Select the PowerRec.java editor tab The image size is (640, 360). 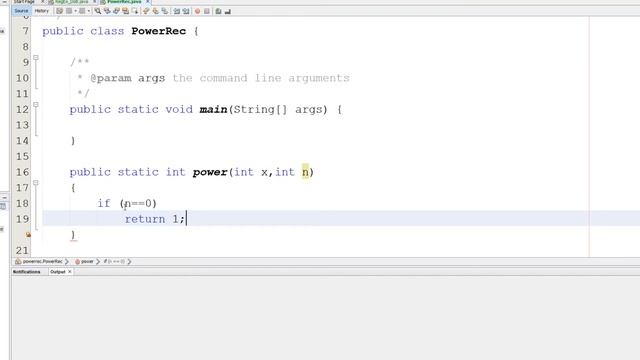124,2
